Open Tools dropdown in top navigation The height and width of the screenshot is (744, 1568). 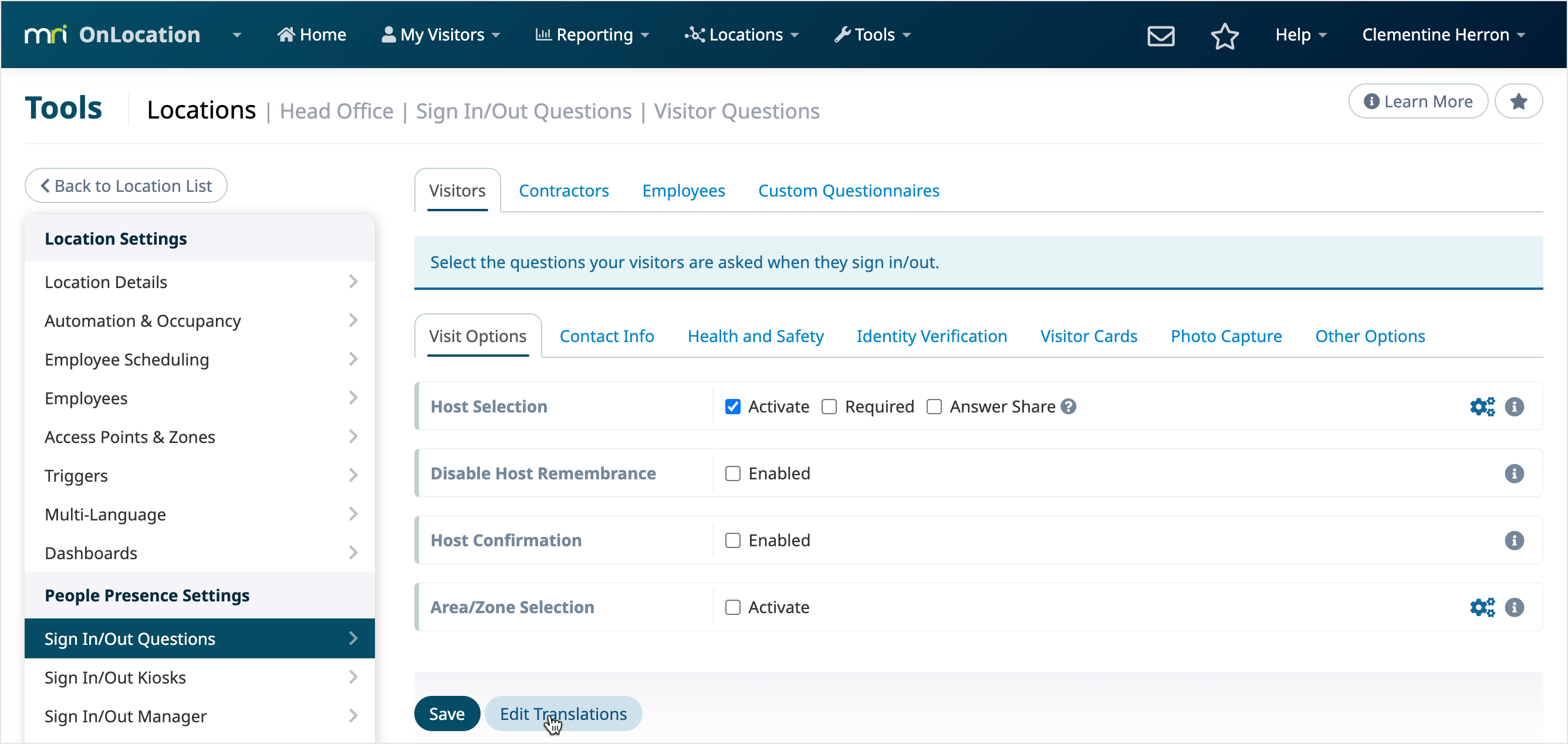(872, 35)
